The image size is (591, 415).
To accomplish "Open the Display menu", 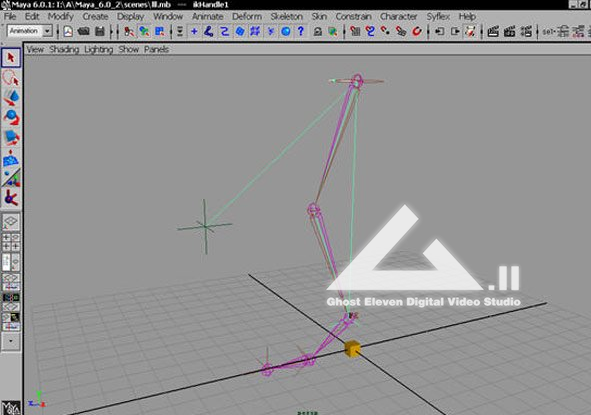I will click(x=130, y=17).
